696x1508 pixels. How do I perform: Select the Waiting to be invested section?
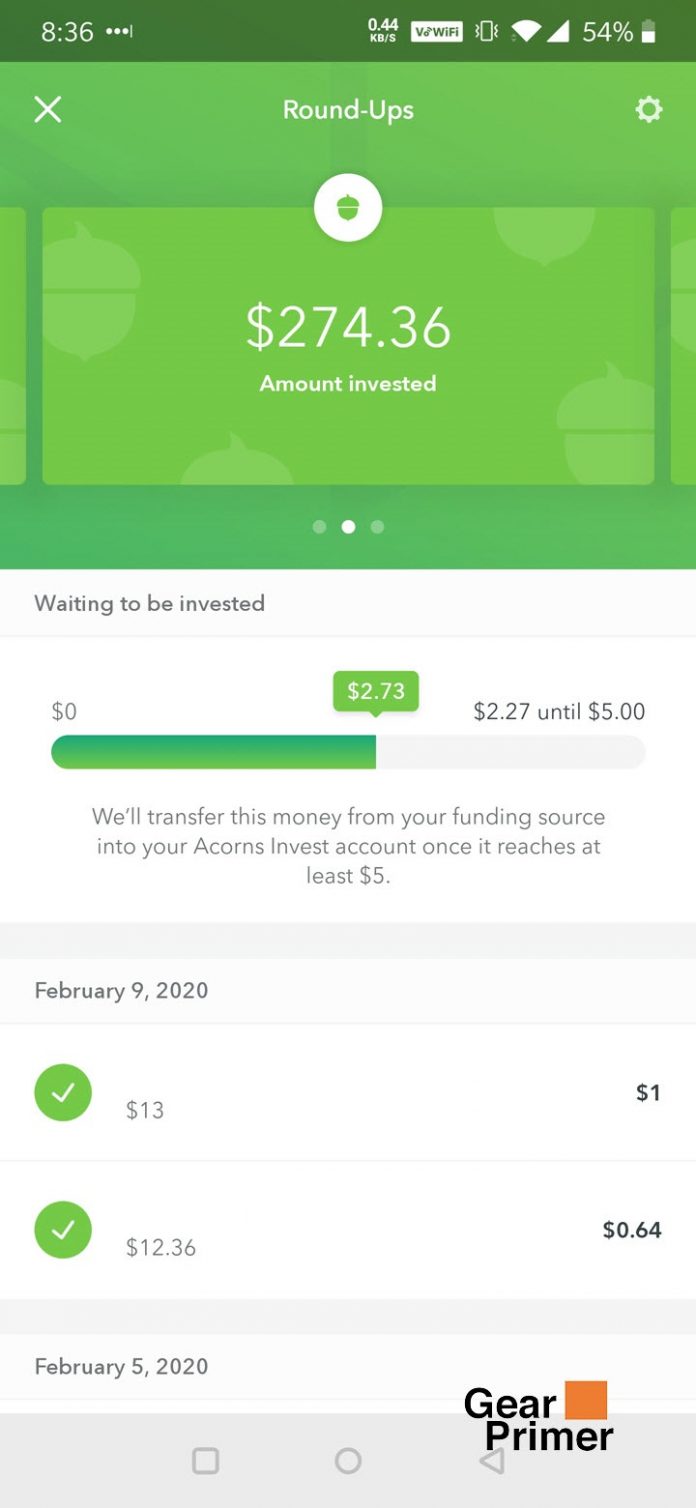pyautogui.click(x=150, y=604)
